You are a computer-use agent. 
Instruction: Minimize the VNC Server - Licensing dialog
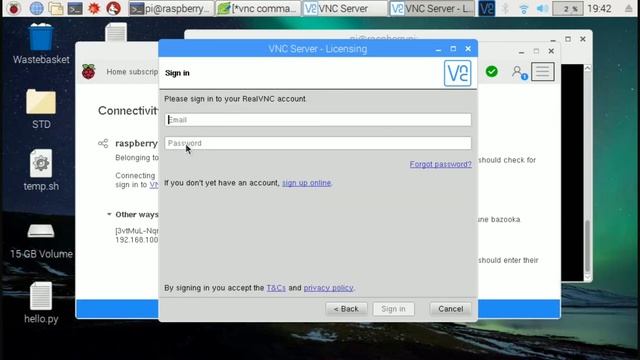[x=438, y=49]
